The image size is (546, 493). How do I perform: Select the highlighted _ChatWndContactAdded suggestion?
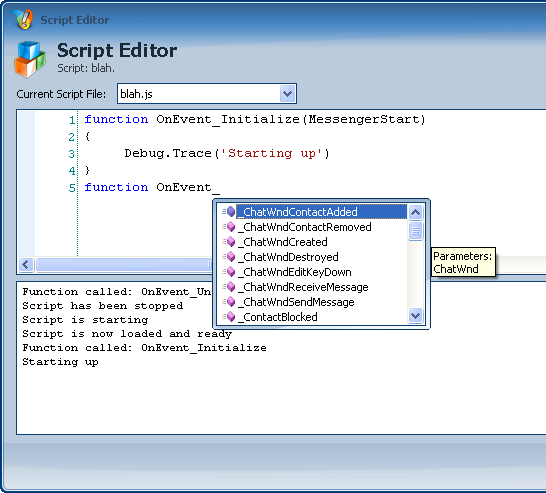click(321, 212)
